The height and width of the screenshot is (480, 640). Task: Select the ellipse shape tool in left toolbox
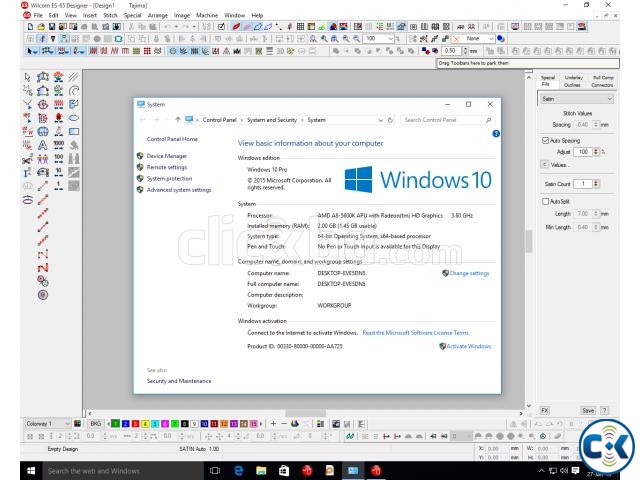click(x=74, y=118)
